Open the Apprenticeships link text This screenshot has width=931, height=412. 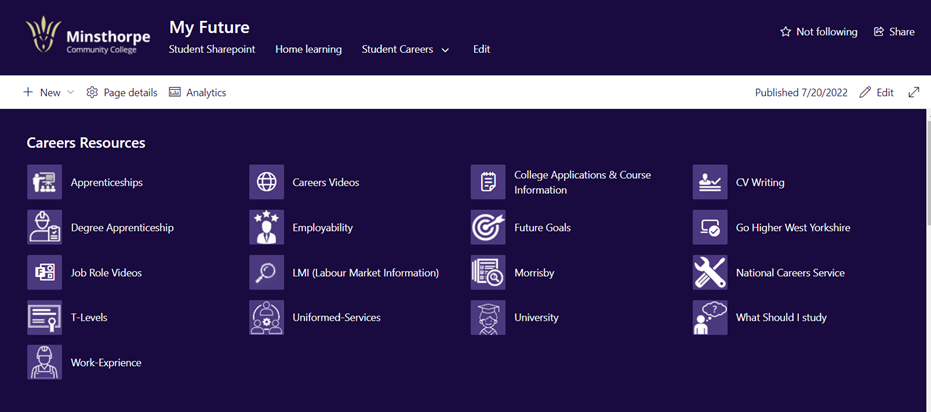(106, 182)
